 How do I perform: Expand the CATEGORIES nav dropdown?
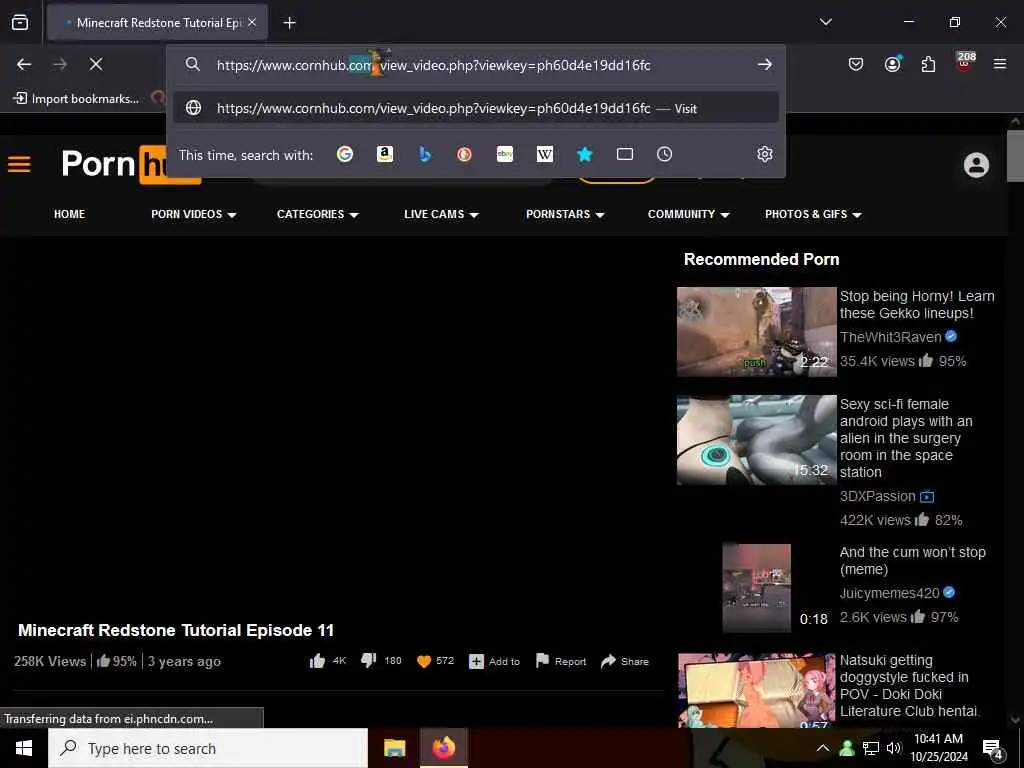[317, 214]
